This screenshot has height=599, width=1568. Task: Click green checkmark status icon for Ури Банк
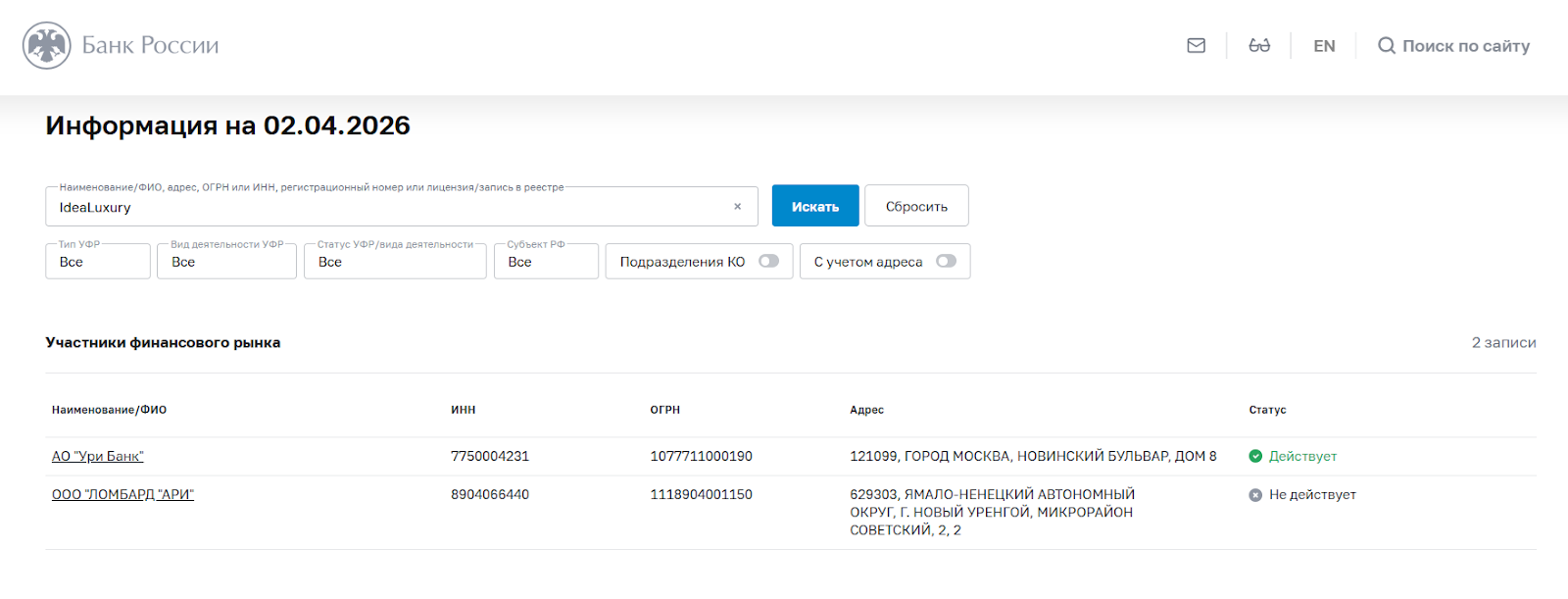1255,456
